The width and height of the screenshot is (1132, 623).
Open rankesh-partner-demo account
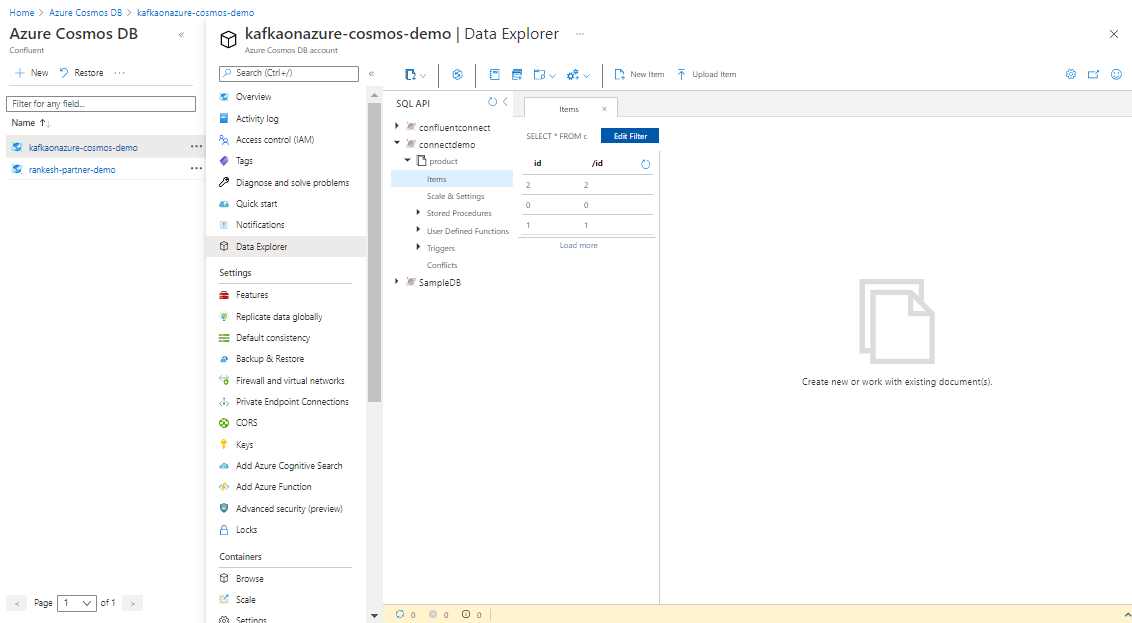tap(72, 170)
